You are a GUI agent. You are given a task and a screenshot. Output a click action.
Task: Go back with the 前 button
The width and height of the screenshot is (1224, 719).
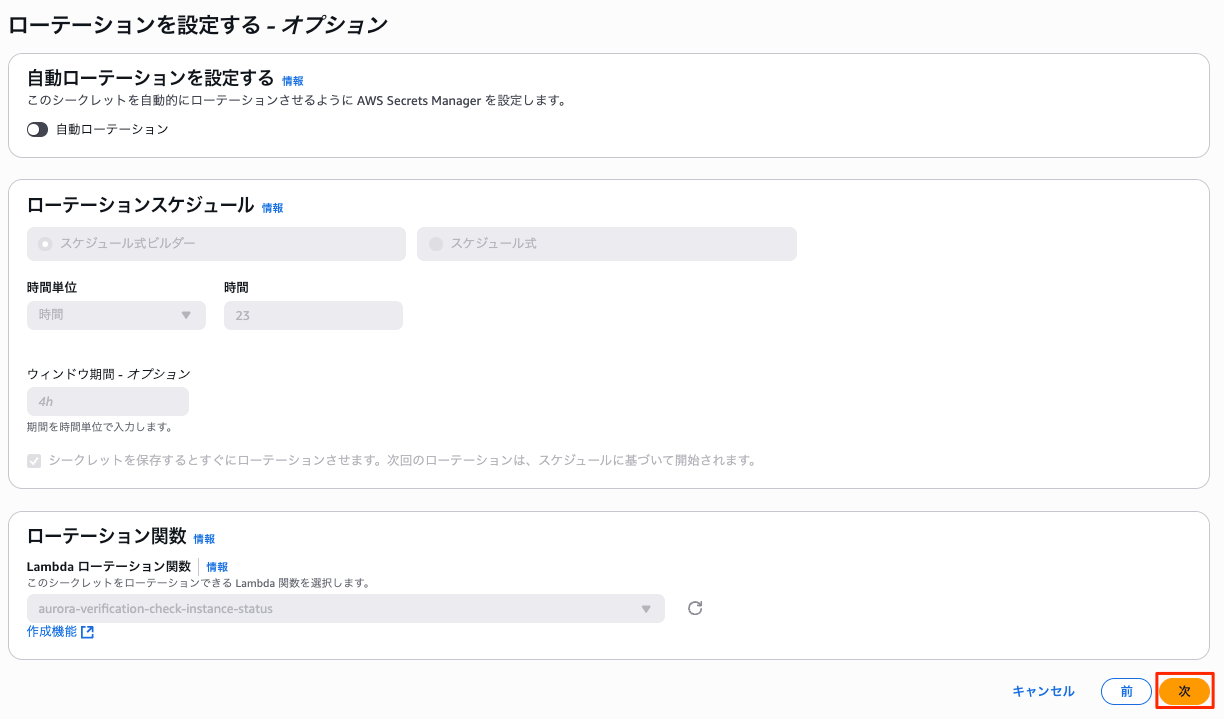tap(1126, 691)
